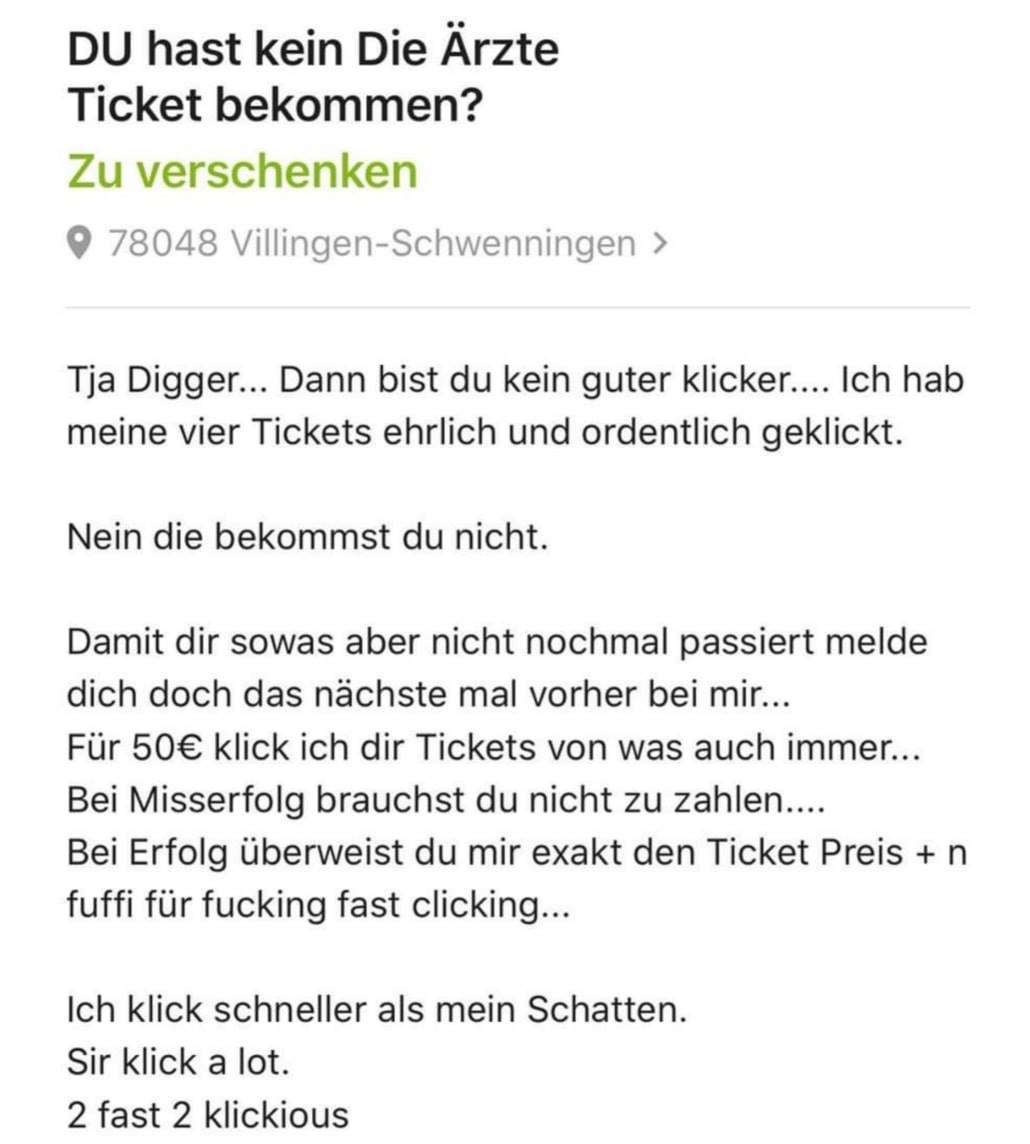Click the location pin icon
This screenshot has height=1144, width=1030.
(79, 243)
